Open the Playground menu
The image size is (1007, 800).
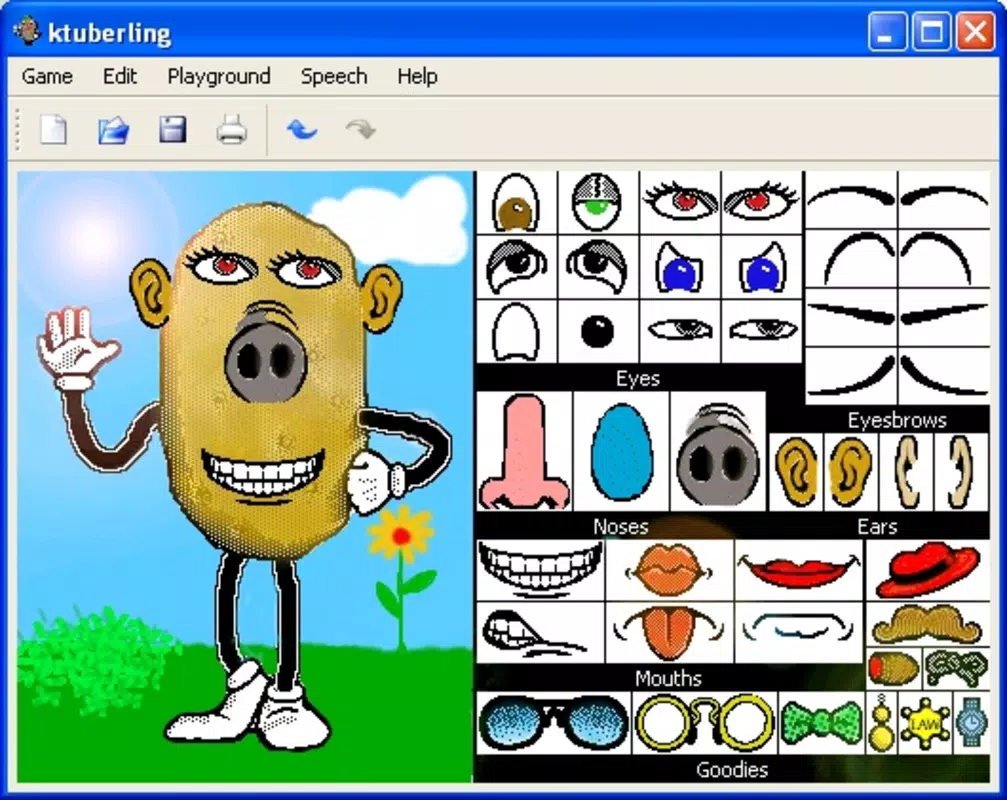click(218, 76)
